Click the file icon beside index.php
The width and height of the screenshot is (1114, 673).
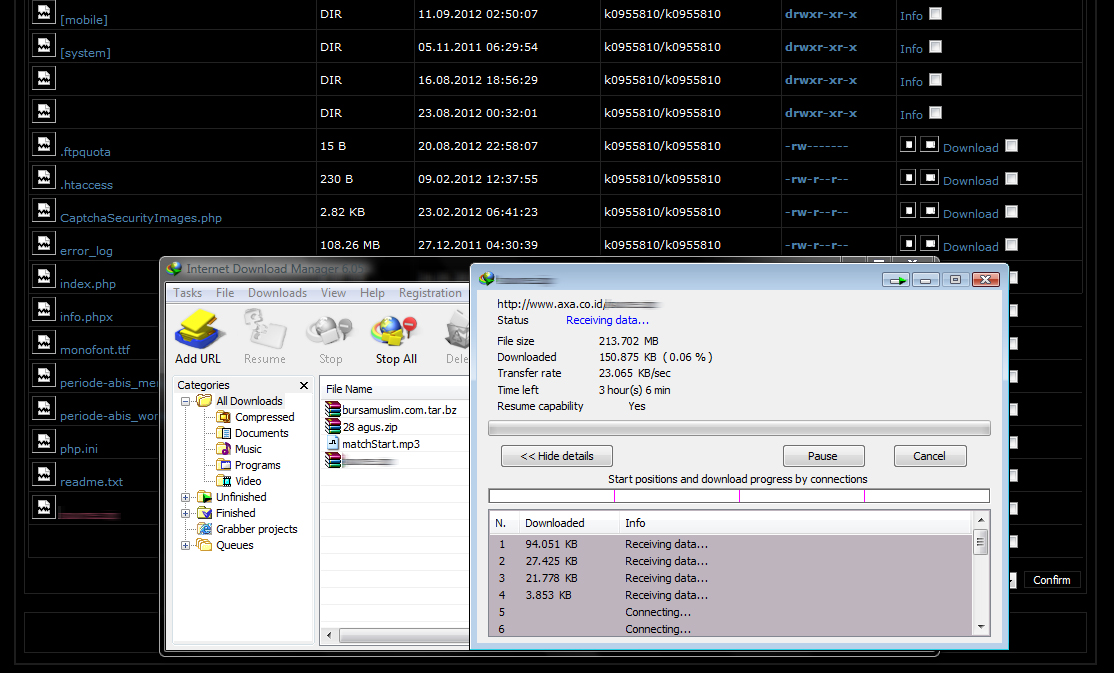(x=44, y=276)
